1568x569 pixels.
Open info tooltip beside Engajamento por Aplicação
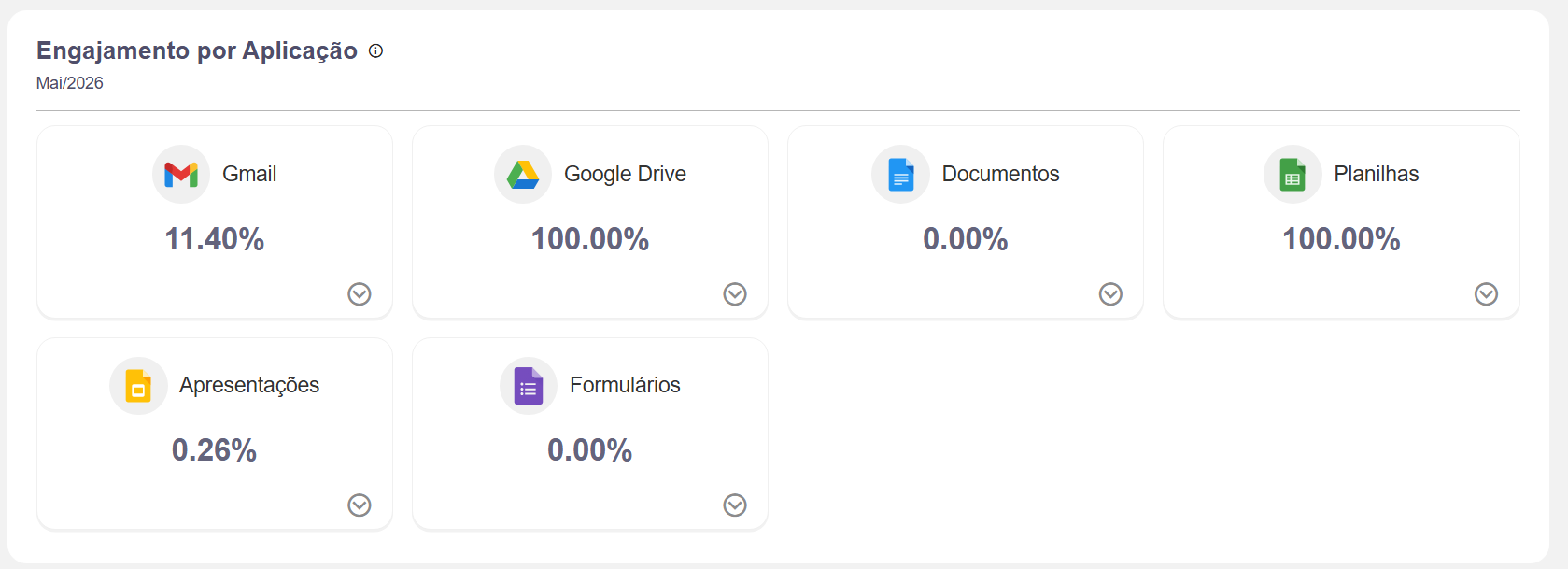tap(375, 51)
